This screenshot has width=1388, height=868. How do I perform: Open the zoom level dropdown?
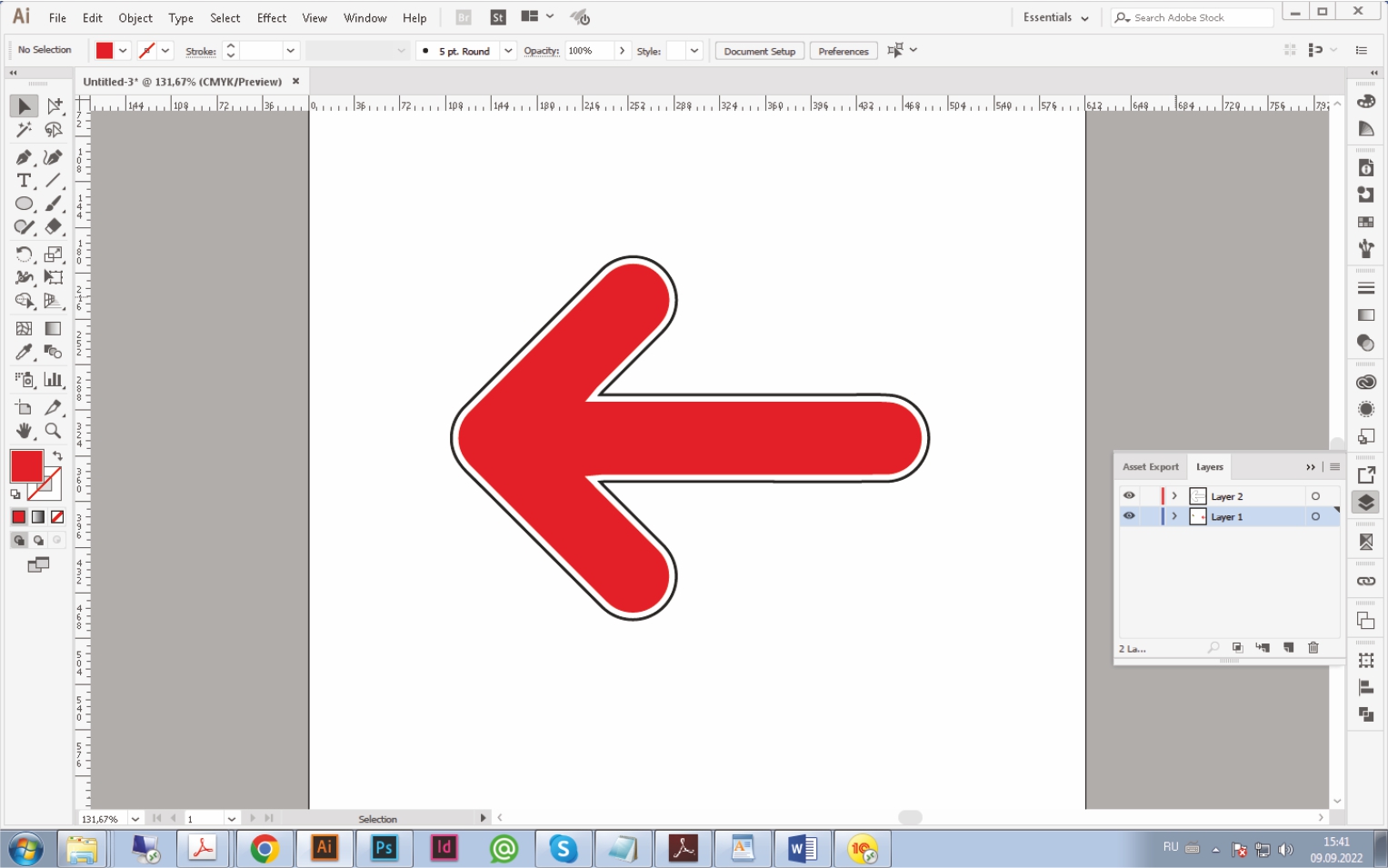[x=135, y=819]
